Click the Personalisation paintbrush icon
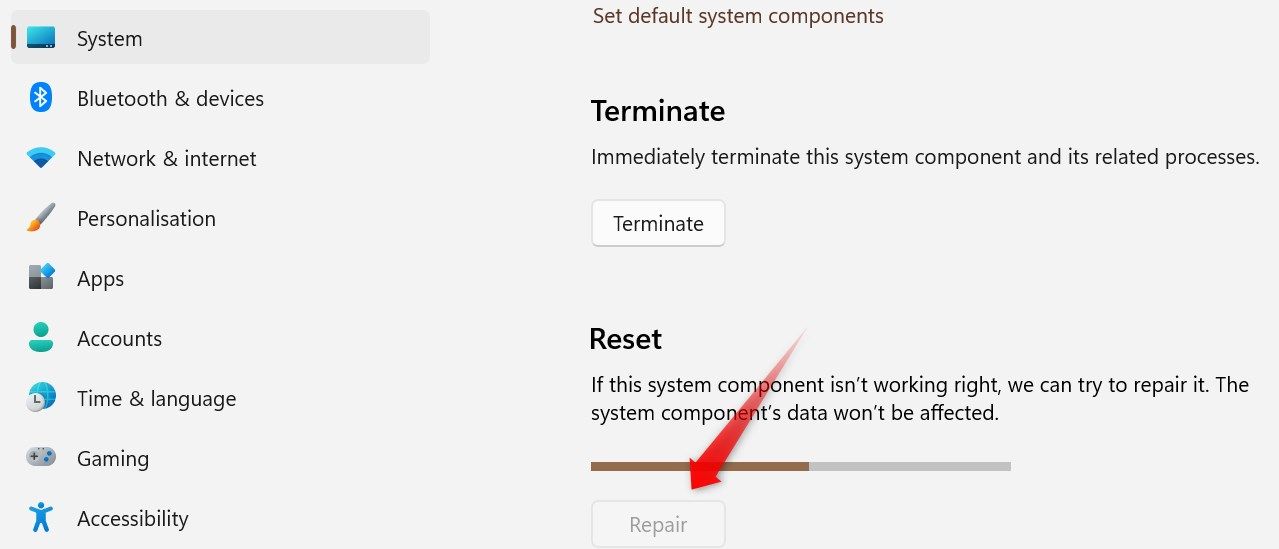The image size is (1279, 549). pos(41,218)
